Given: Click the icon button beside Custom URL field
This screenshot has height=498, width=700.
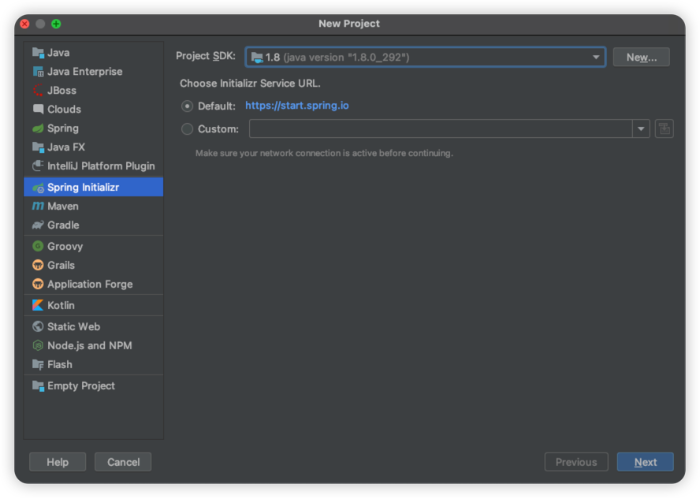Looking at the screenshot, I should [x=664, y=129].
